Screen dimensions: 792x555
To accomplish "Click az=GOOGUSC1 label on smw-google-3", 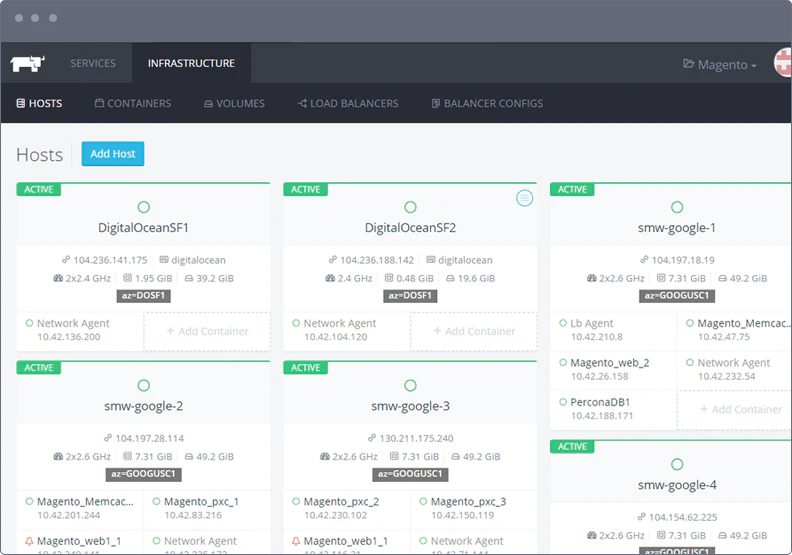I will pos(410,474).
